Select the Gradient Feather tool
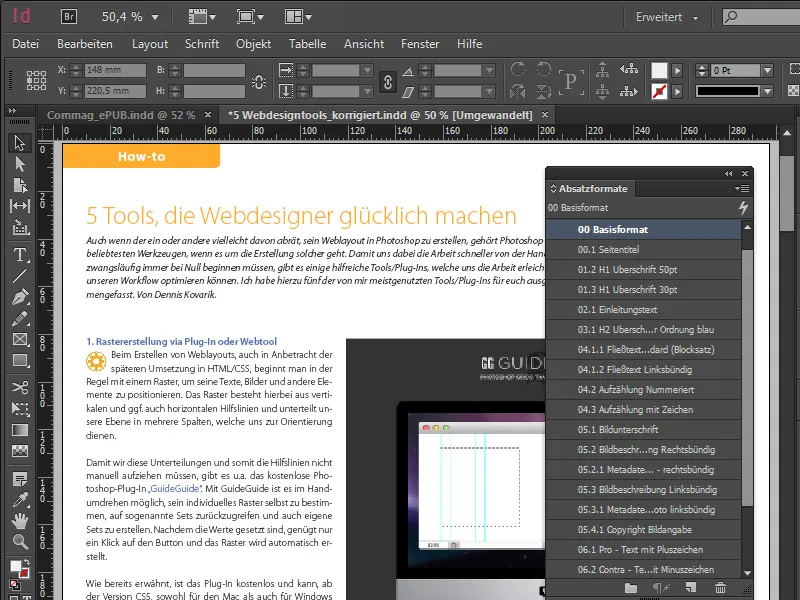The image size is (800, 600). tap(19, 451)
